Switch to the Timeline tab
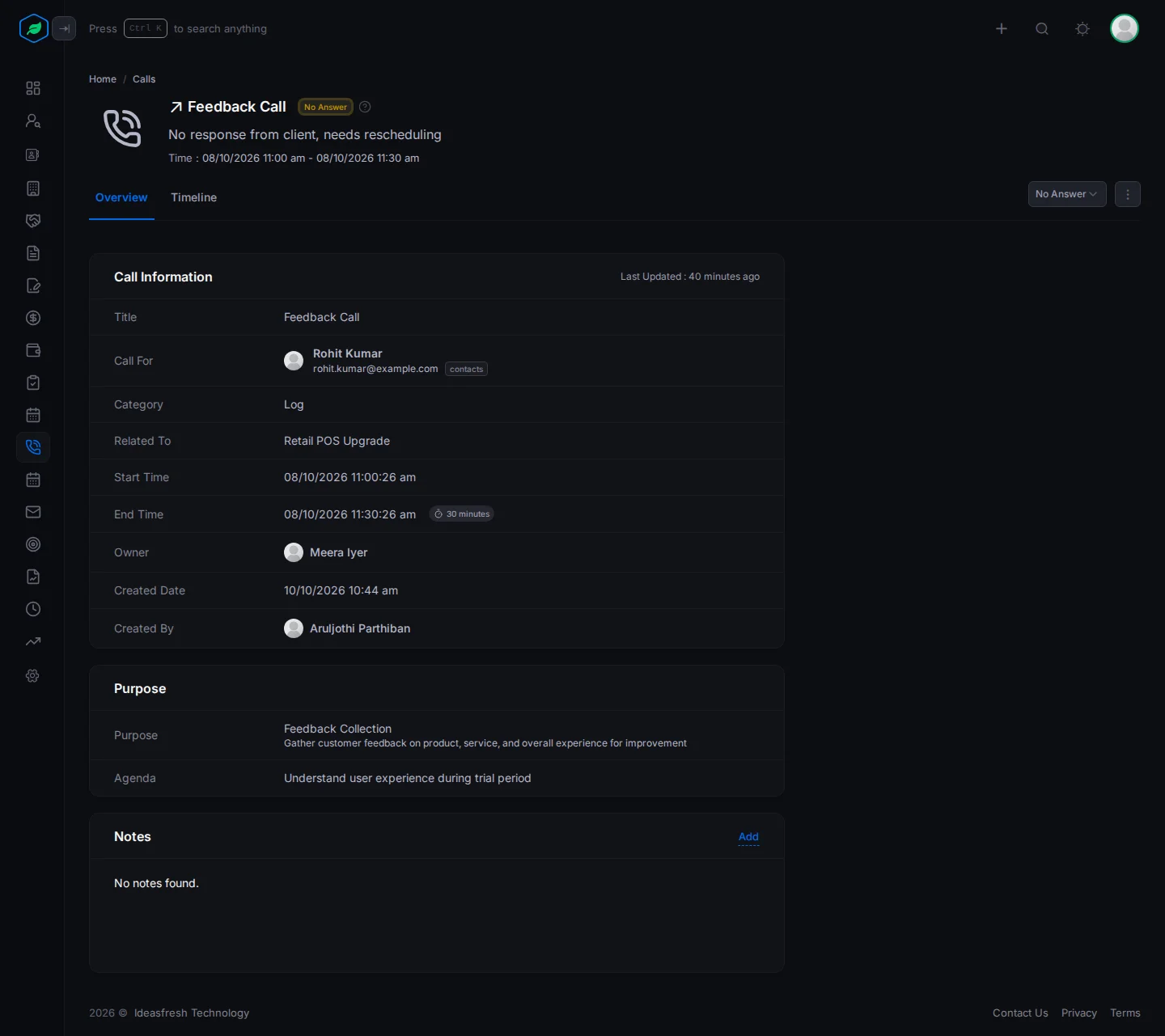Image resolution: width=1165 pixels, height=1036 pixels. click(193, 197)
